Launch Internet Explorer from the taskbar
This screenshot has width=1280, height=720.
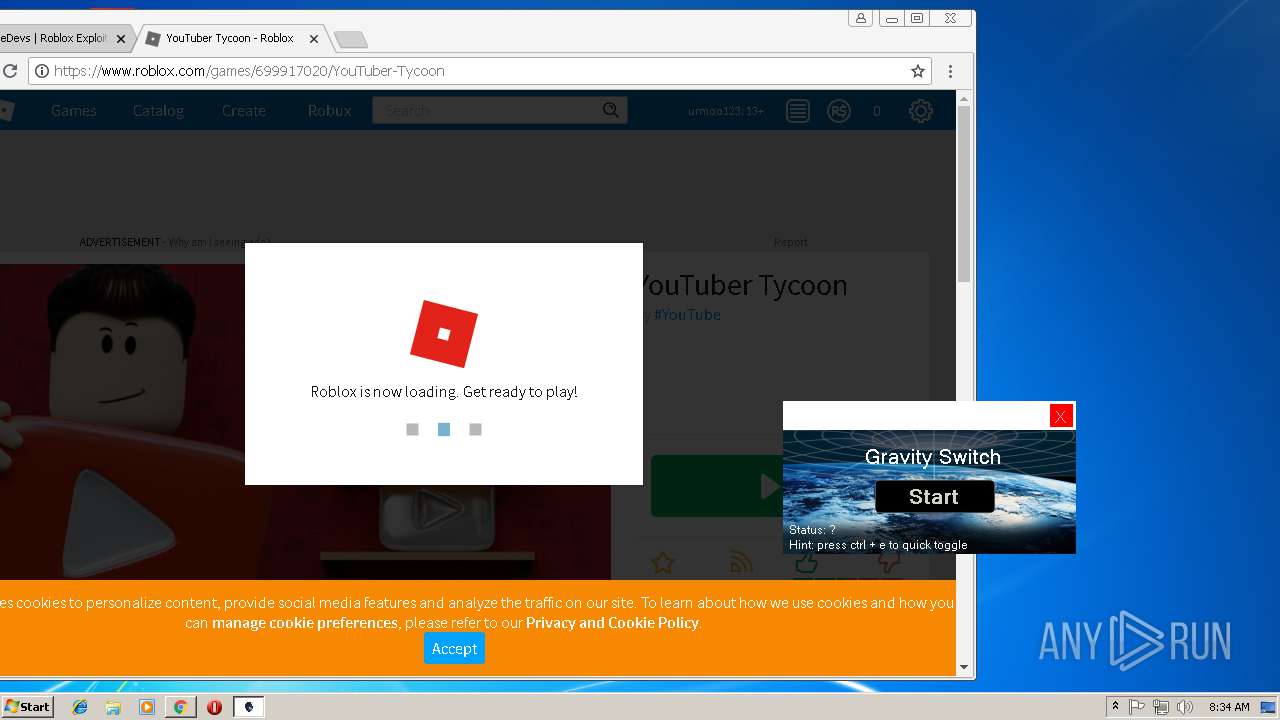pyautogui.click(x=80, y=707)
